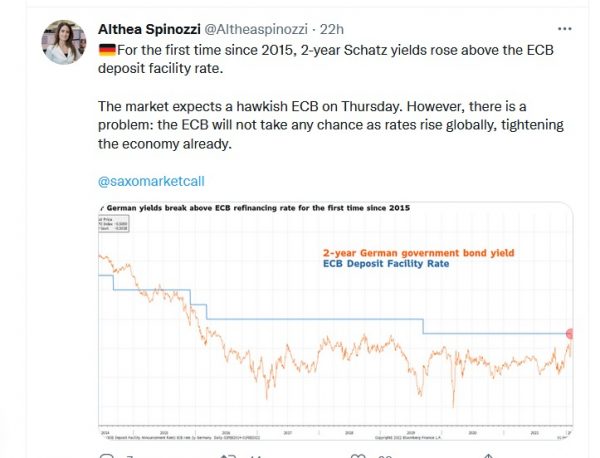Image resolution: width=600 pixels, height=458 pixels.
Task: Click the tweet text about Schatz yields
Action: click(326, 59)
